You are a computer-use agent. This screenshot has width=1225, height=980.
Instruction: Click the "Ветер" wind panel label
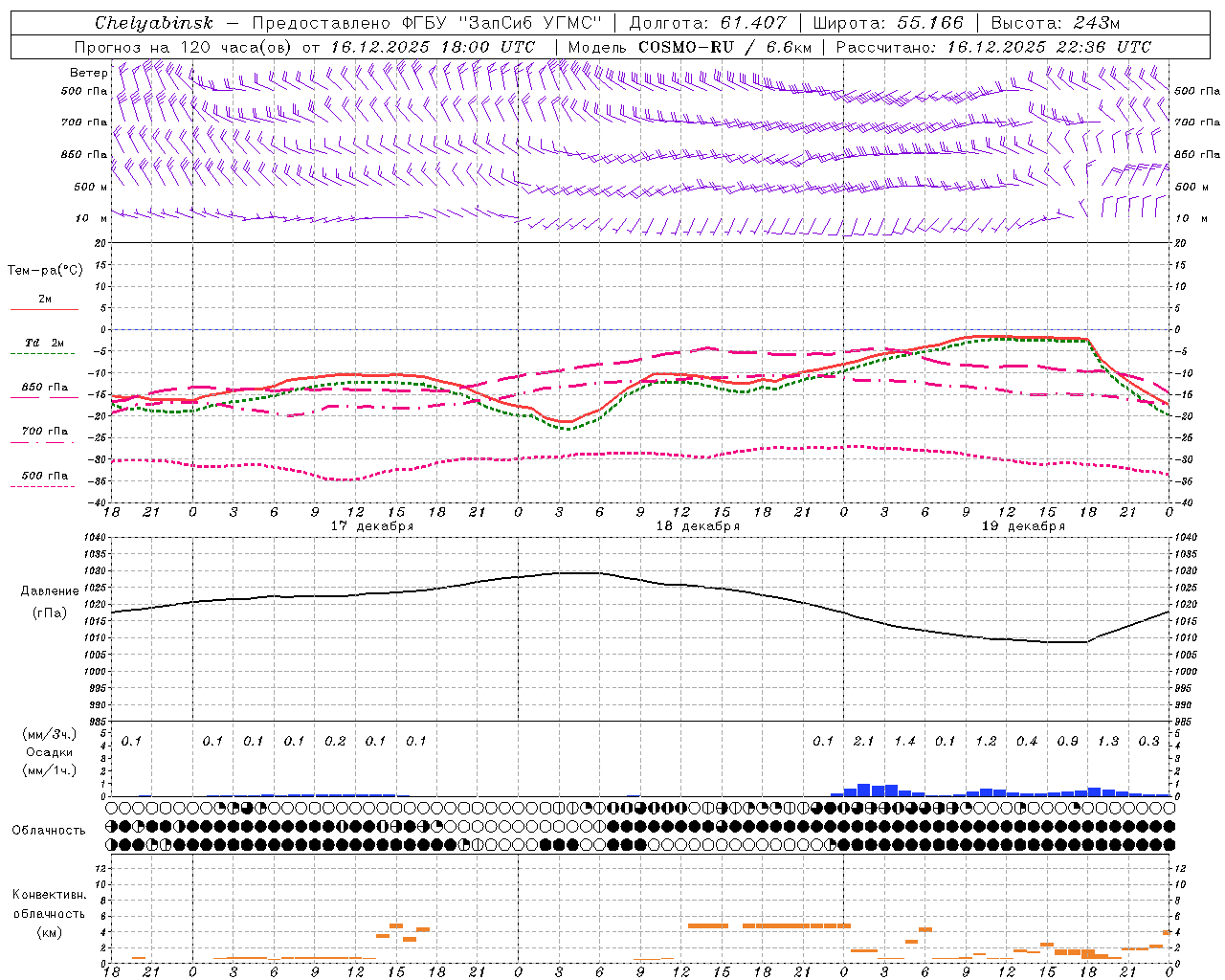(88, 73)
